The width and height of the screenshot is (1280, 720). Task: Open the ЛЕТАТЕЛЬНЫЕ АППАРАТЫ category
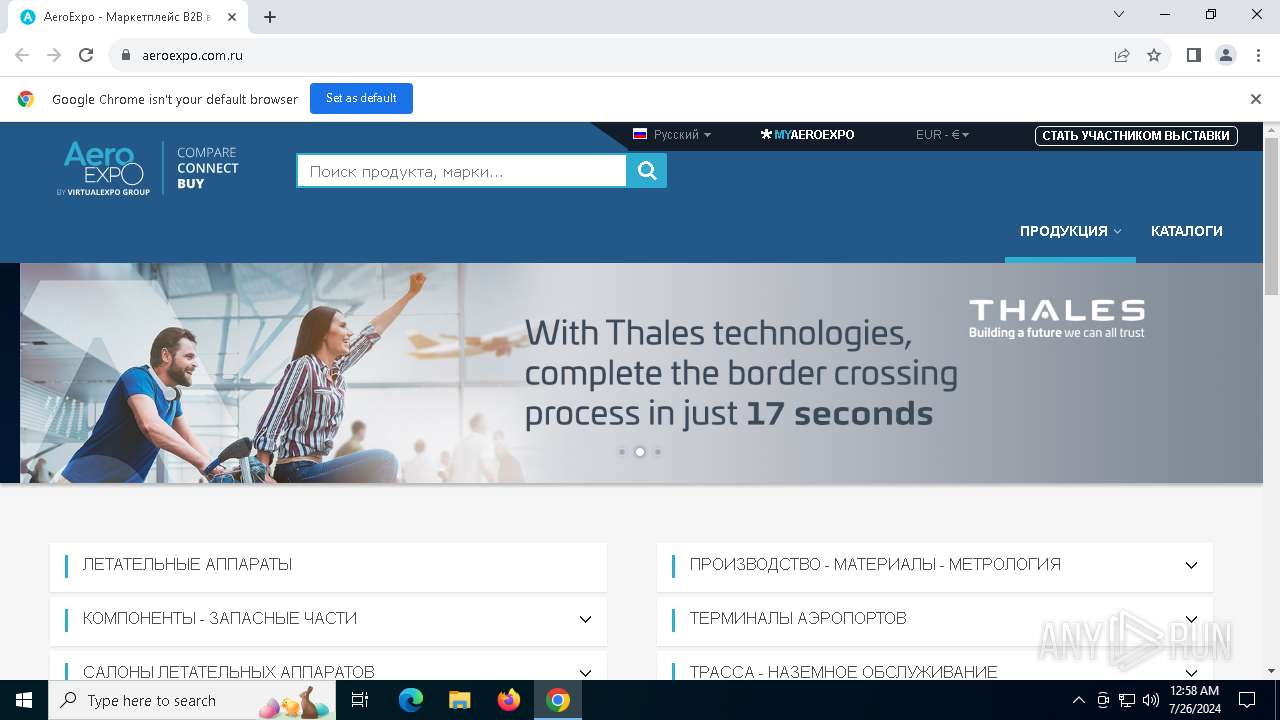[328, 565]
